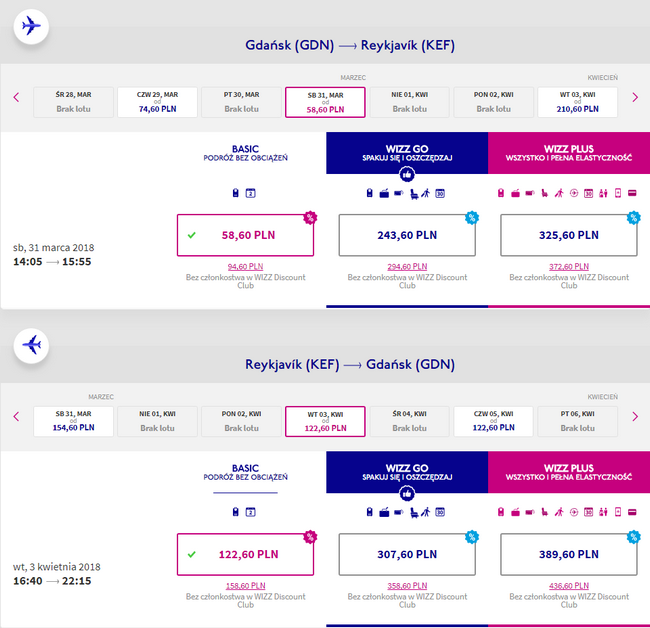Click the outbound WIZZ PLUS seat icon

click(x=544, y=193)
